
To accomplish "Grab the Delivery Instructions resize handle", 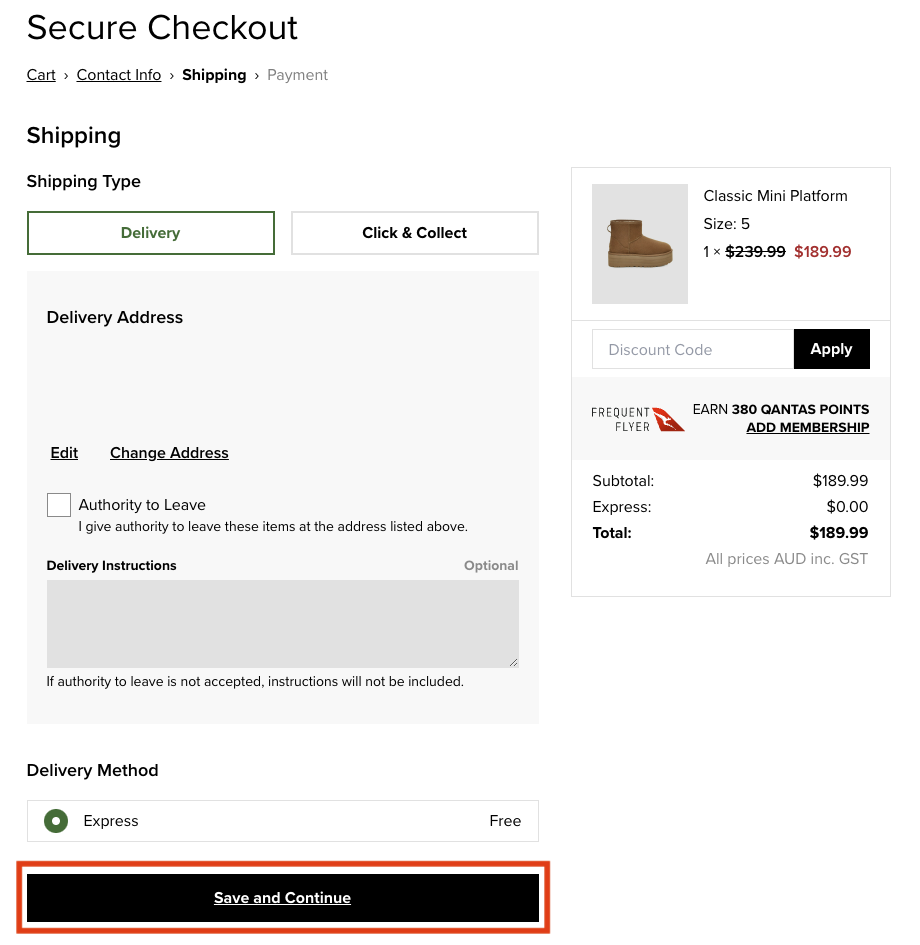I will tap(514, 662).
